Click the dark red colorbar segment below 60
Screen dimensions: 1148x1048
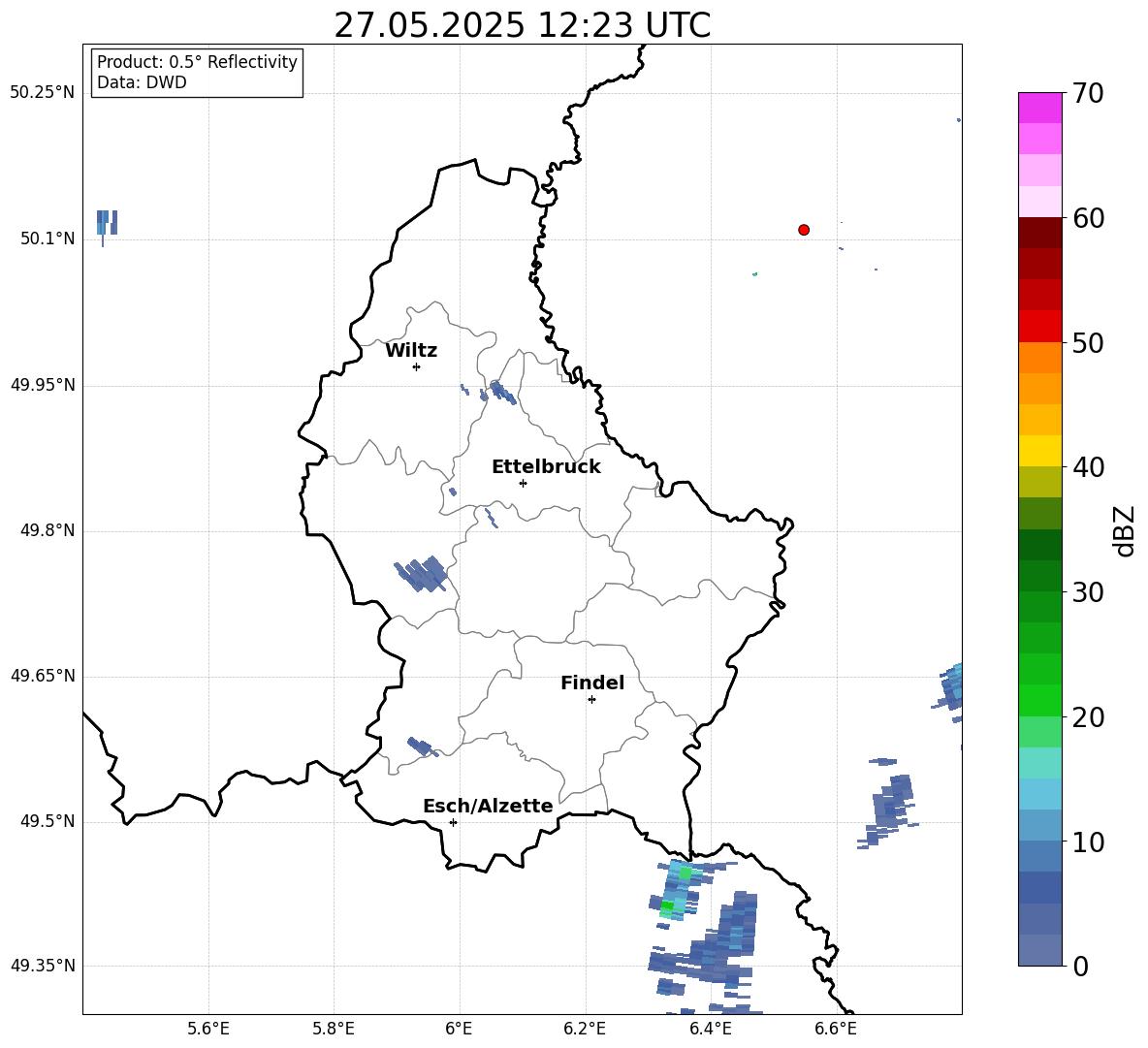[x=1039, y=233]
